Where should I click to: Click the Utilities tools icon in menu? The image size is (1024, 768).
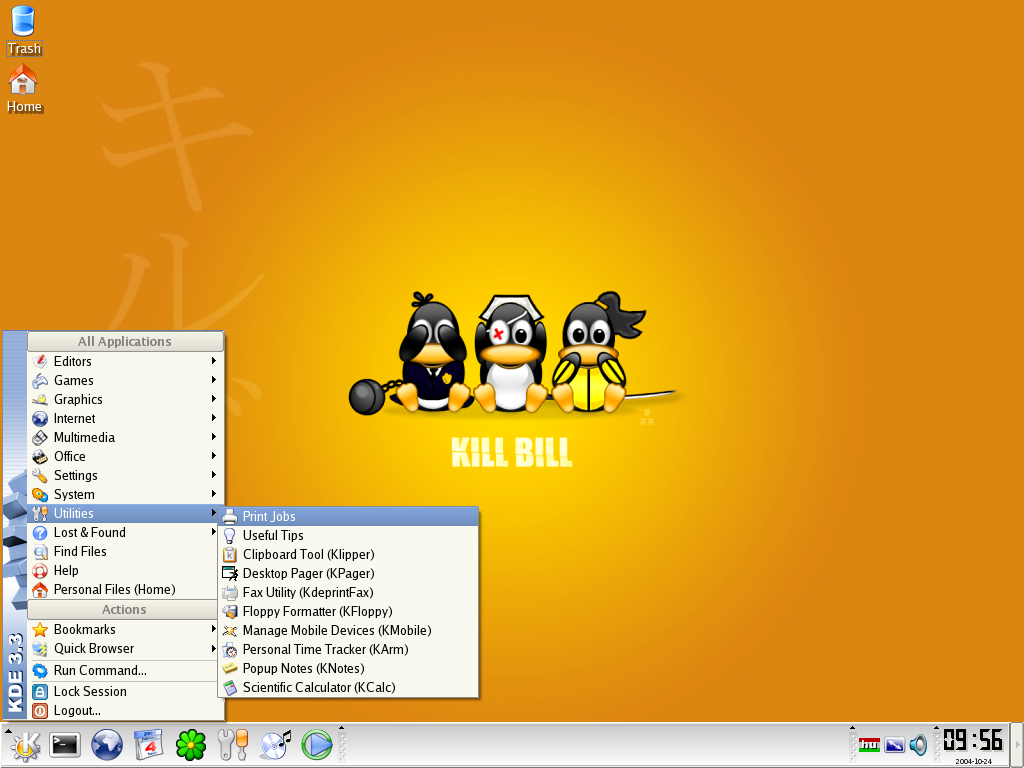(40, 513)
